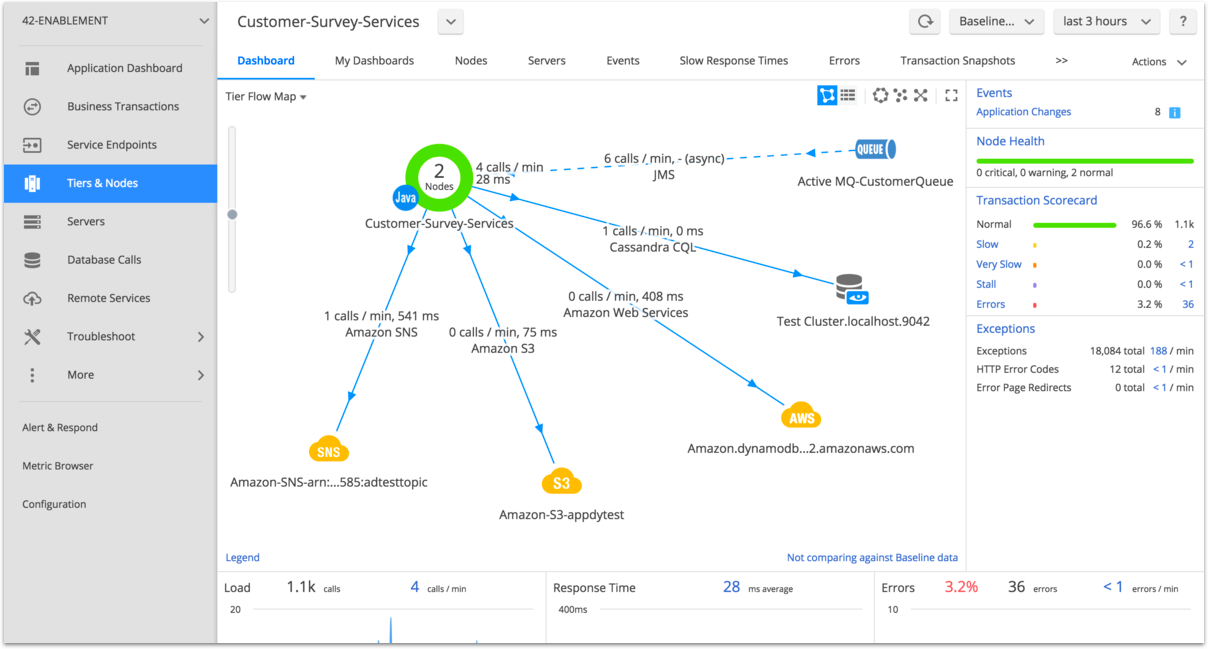Open Configuration in the sidebar
Image resolution: width=1208 pixels, height=649 pixels.
[54, 504]
